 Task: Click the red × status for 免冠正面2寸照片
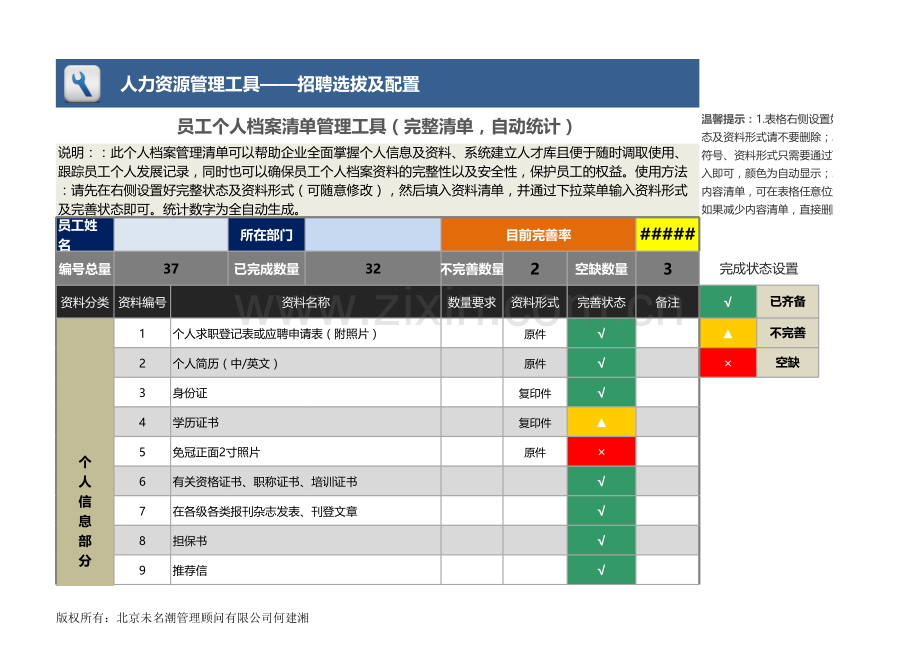[600, 452]
